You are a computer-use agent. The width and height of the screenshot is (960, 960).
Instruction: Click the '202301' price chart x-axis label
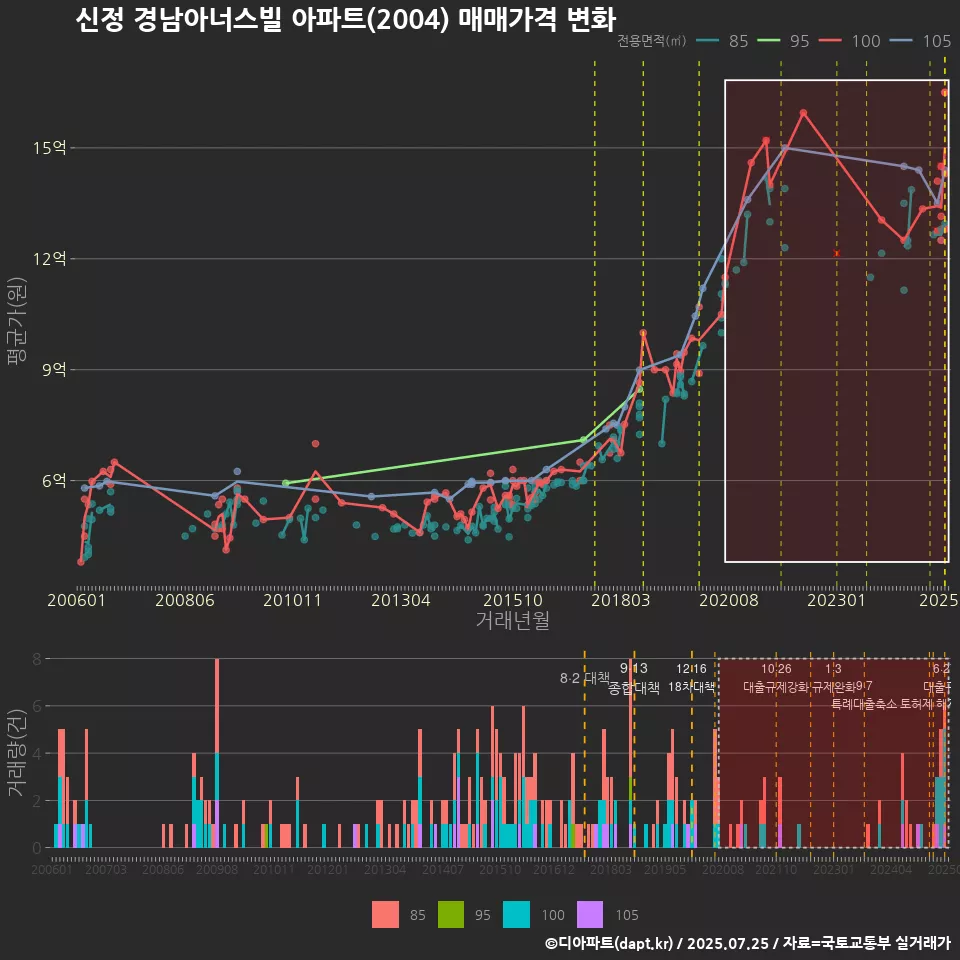tap(837, 600)
